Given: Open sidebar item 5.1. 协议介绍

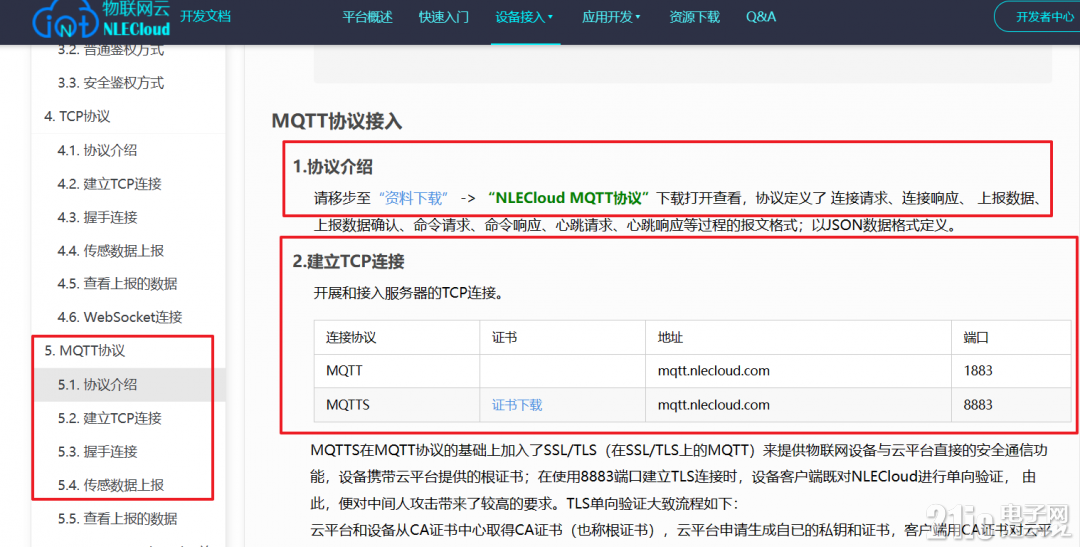Looking at the screenshot, I should [x=97, y=384].
